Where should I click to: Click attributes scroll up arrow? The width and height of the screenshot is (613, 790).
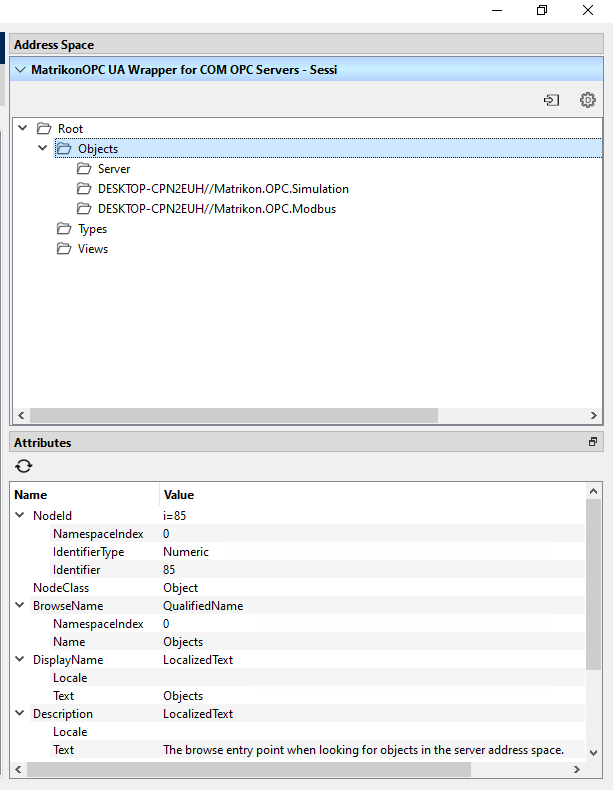[593, 491]
